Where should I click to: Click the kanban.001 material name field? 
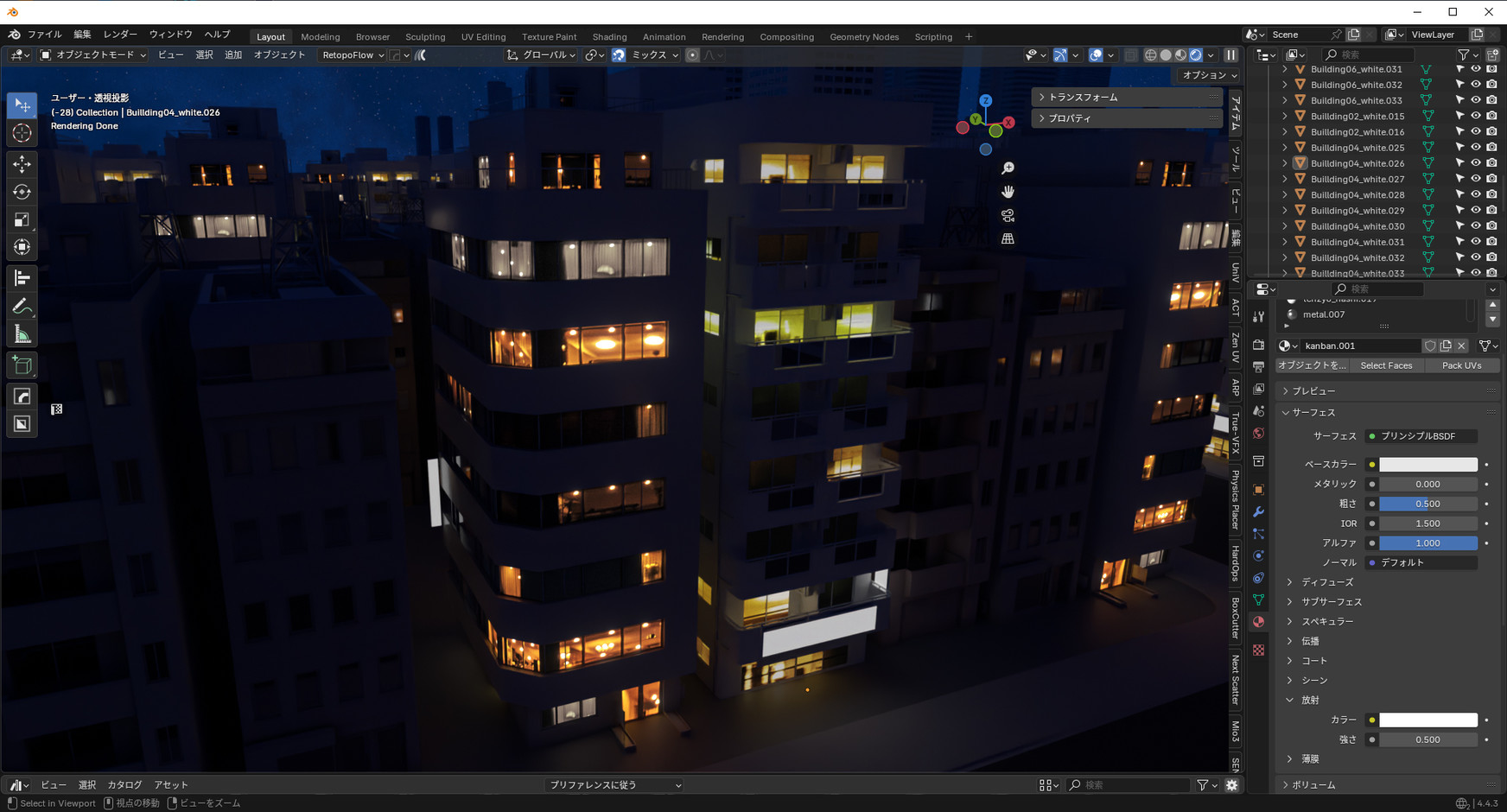1361,346
